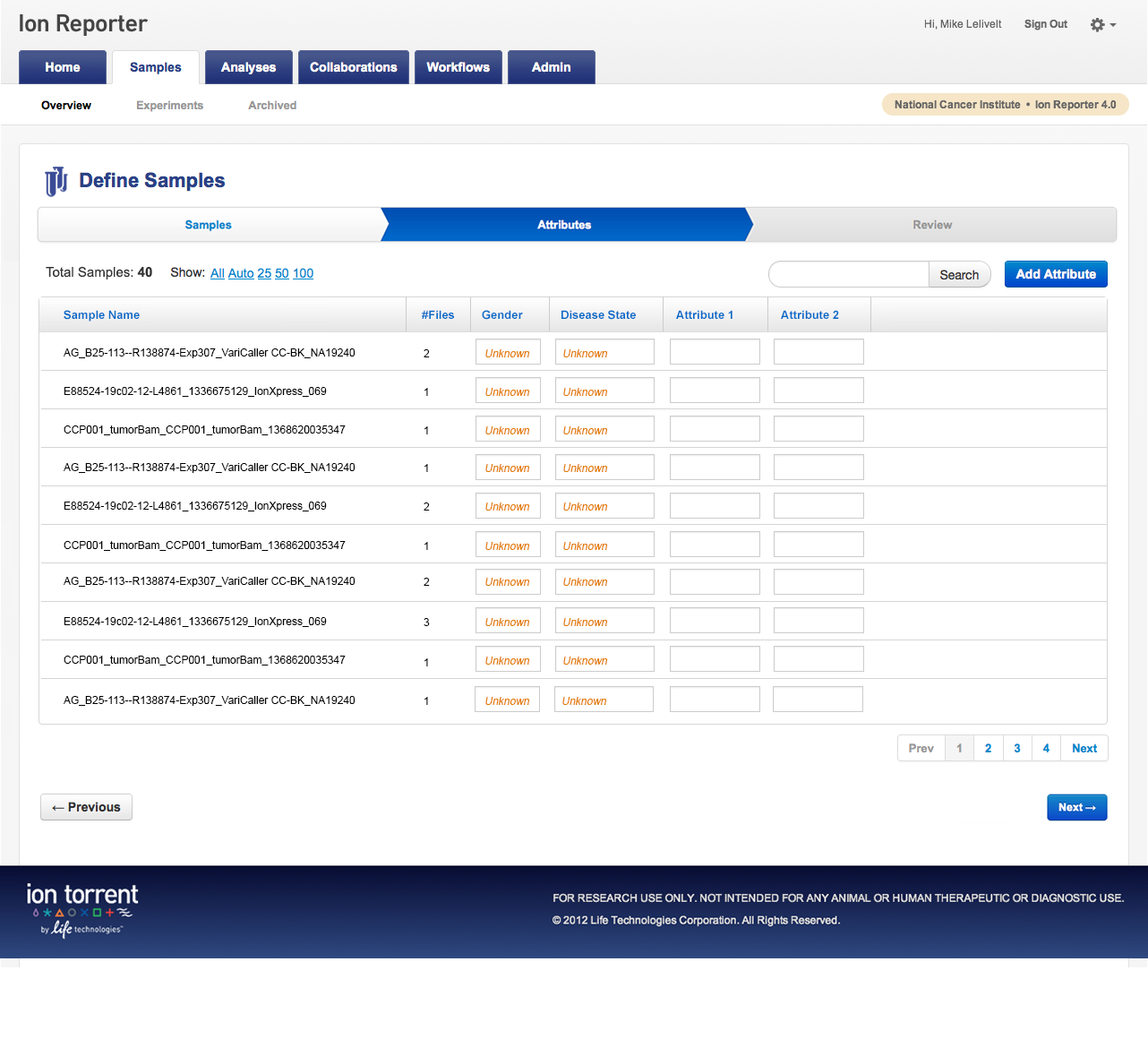This screenshot has height=1039, width=1148.
Task: Go to page 4 in pagination
Action: [x=1046, y=748]
